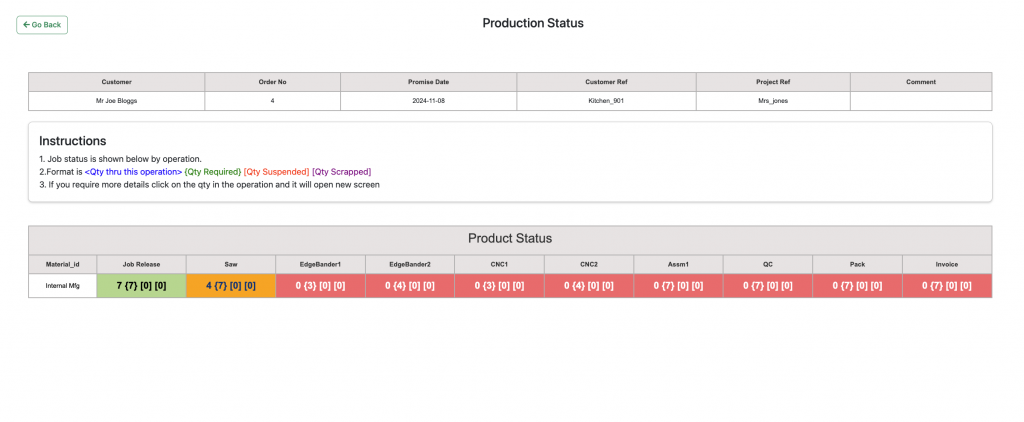Image resolution: width=1024 pixels, height=422 pixels.
Task: Open the Invoice status quantity
Action: pos(947,285)
